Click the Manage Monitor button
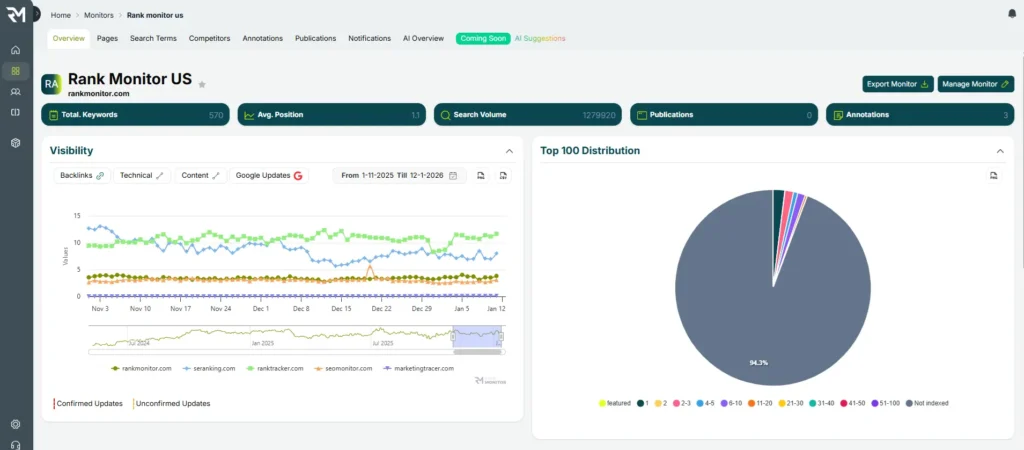The width and height of the screenshot is (1024, 450). [976, 84]
